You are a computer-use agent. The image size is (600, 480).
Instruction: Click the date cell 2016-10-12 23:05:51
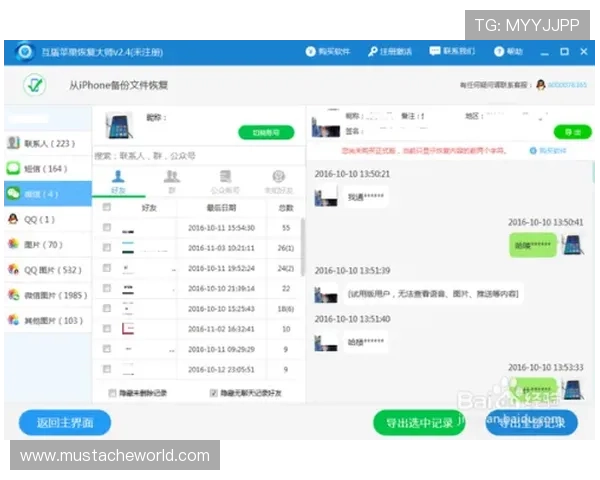pos(221,369)
